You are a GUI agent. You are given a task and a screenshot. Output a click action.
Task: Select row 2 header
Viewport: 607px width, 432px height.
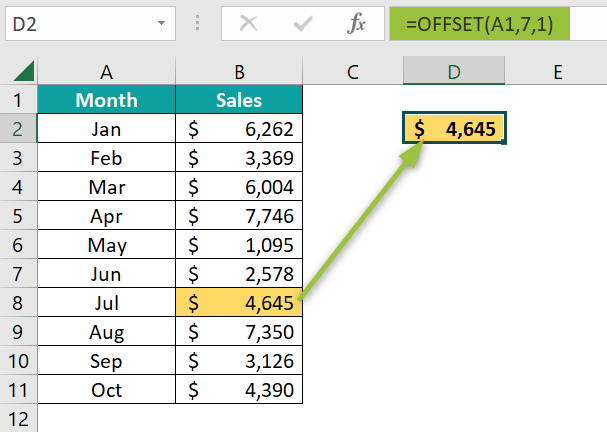[x=18, y=129]
